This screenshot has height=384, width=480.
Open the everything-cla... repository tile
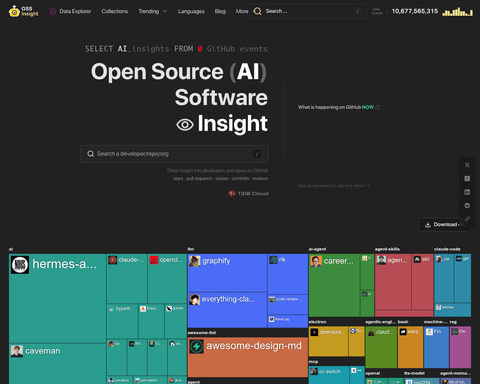[x=227, y=310]
